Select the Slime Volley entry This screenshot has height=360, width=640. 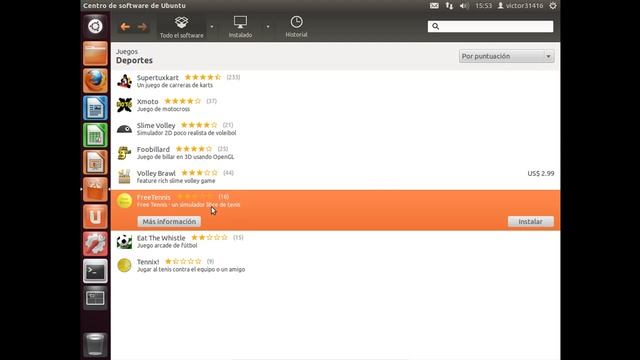(x=335, y=129)
